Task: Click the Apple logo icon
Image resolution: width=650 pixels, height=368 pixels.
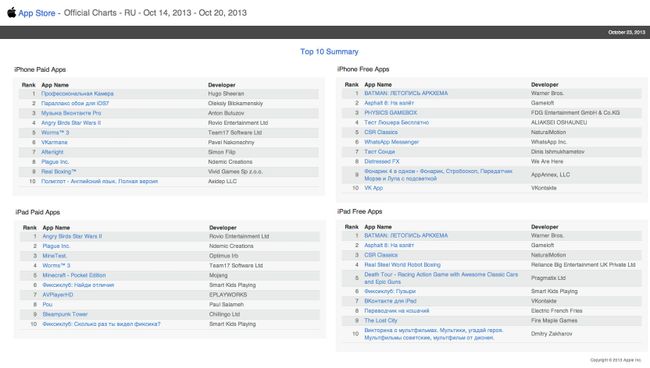Action: tap(12, 12)
